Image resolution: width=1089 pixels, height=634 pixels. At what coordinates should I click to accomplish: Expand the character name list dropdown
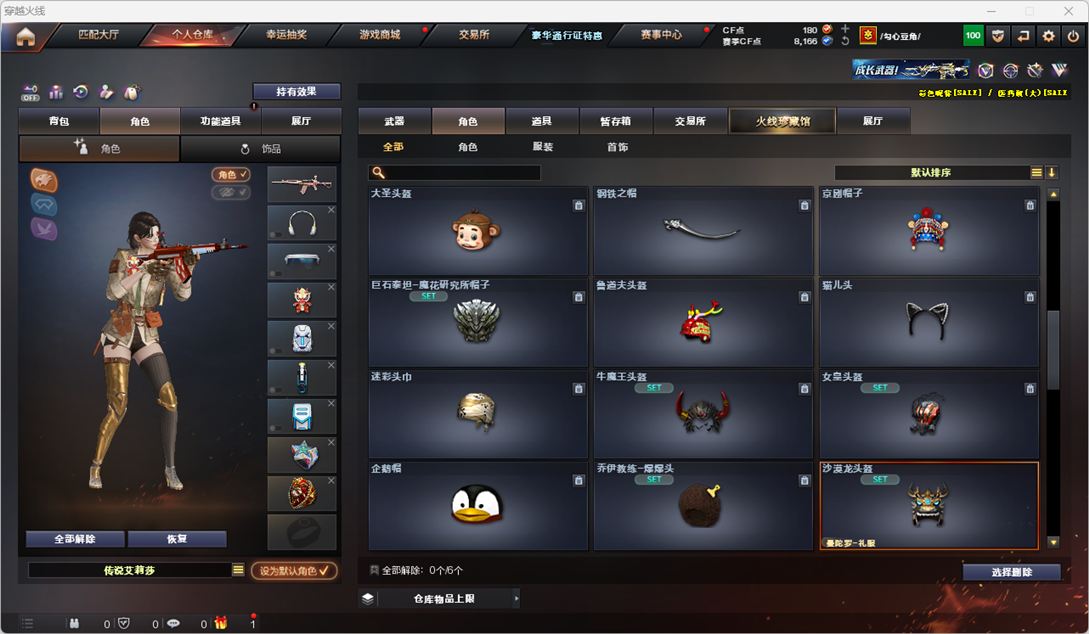coord(238,570)
